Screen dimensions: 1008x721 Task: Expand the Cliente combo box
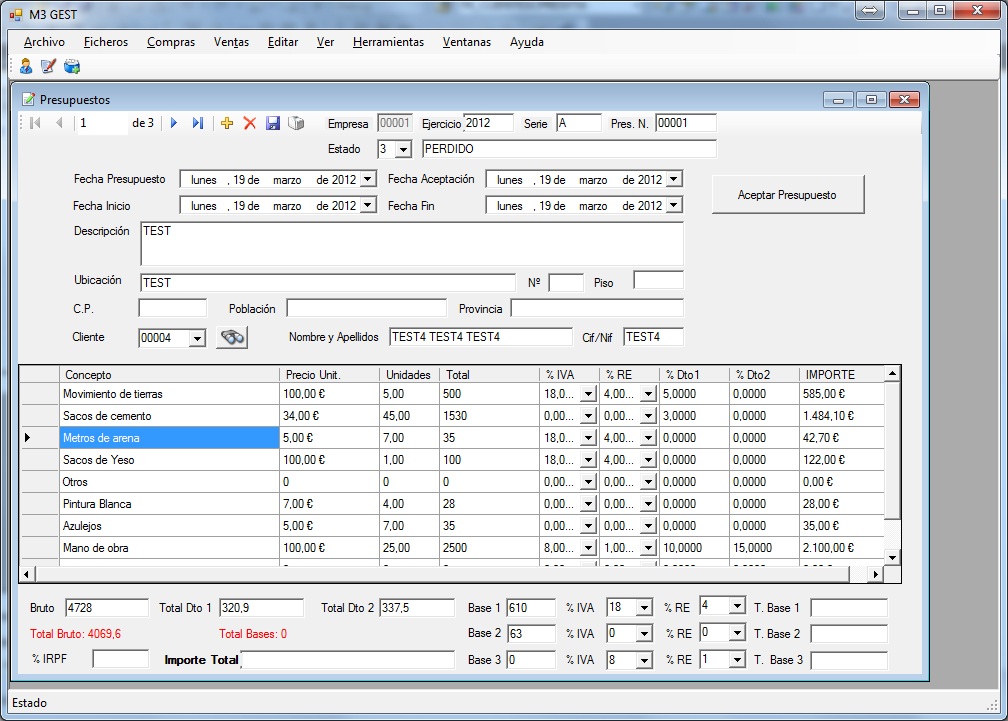coord(197,339)
